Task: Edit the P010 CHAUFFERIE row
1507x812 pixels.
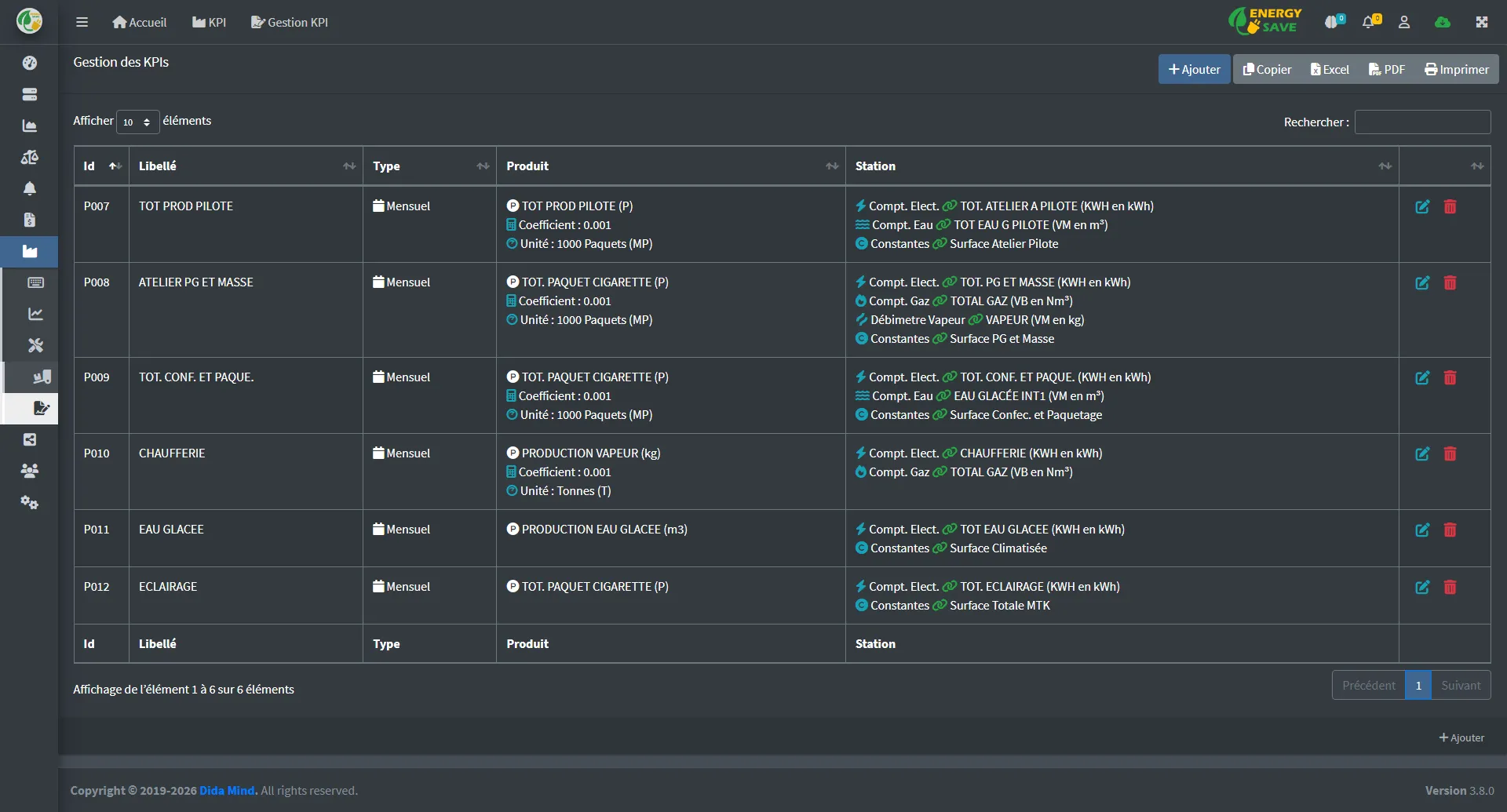Action: (1422, 453)
